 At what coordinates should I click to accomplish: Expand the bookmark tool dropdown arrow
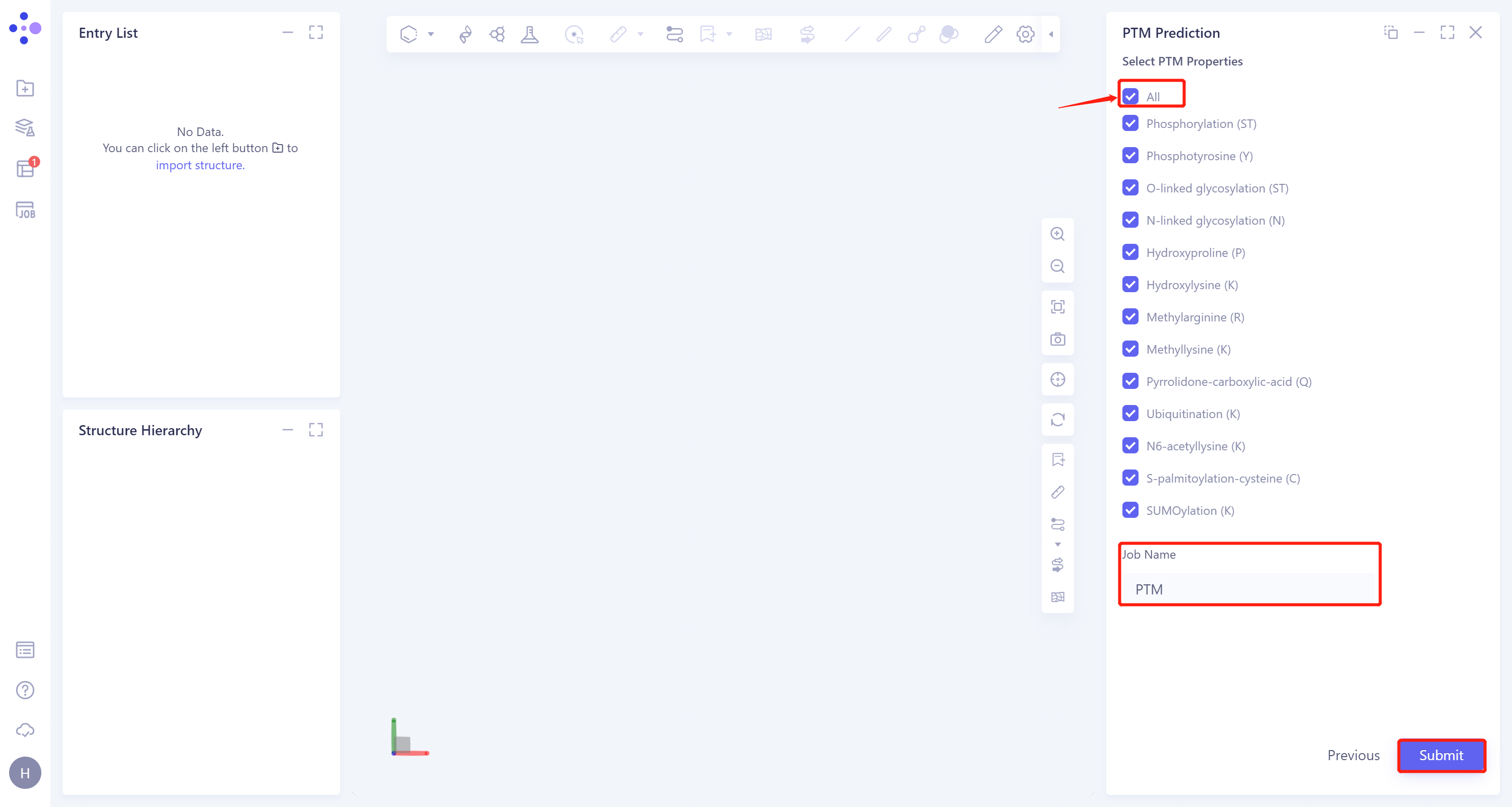click(x=729, y=34)
